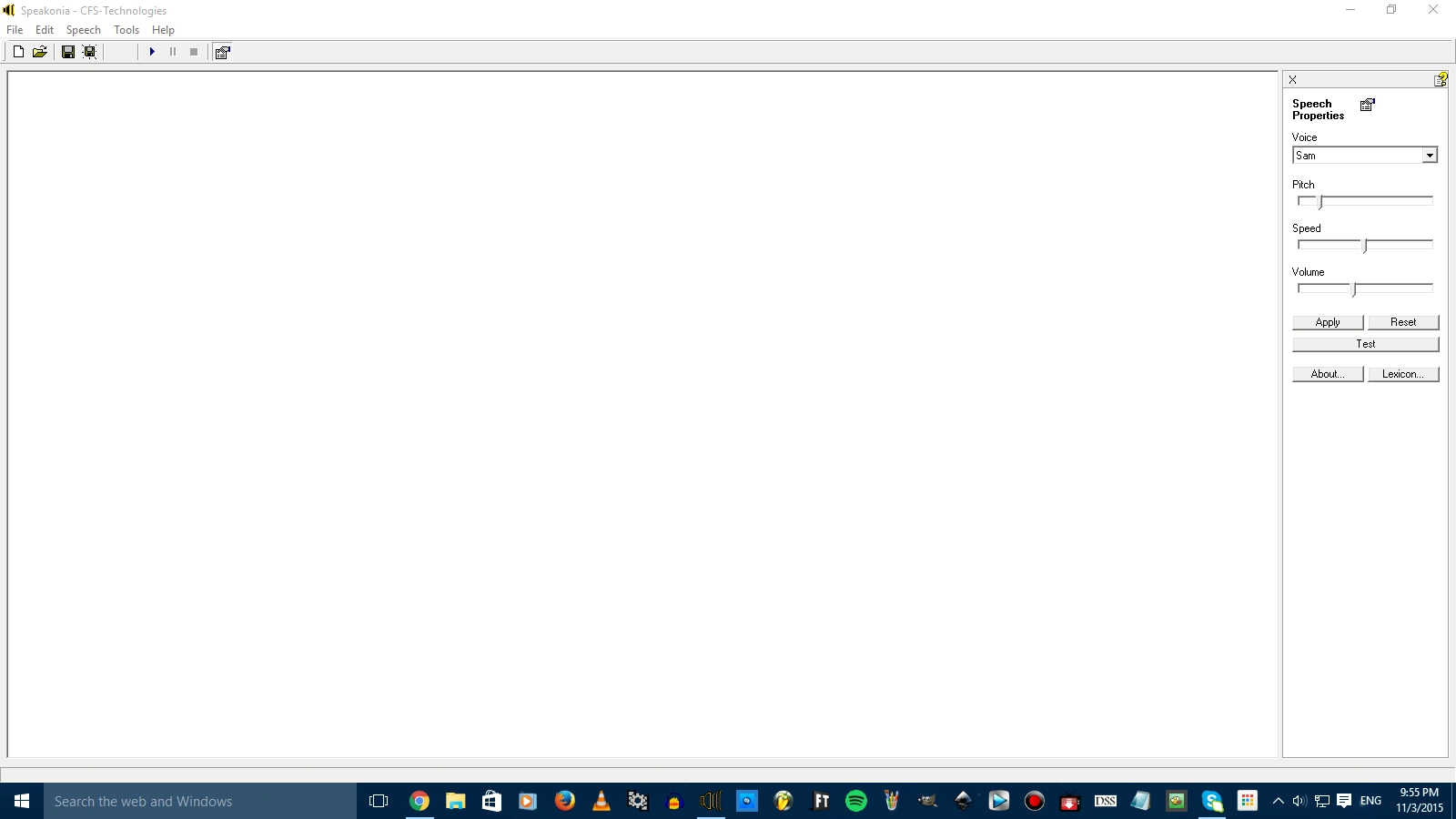The image size is (1456, 819).
Task: Click the Save selection floppy icon
Action: click(89, 52)
